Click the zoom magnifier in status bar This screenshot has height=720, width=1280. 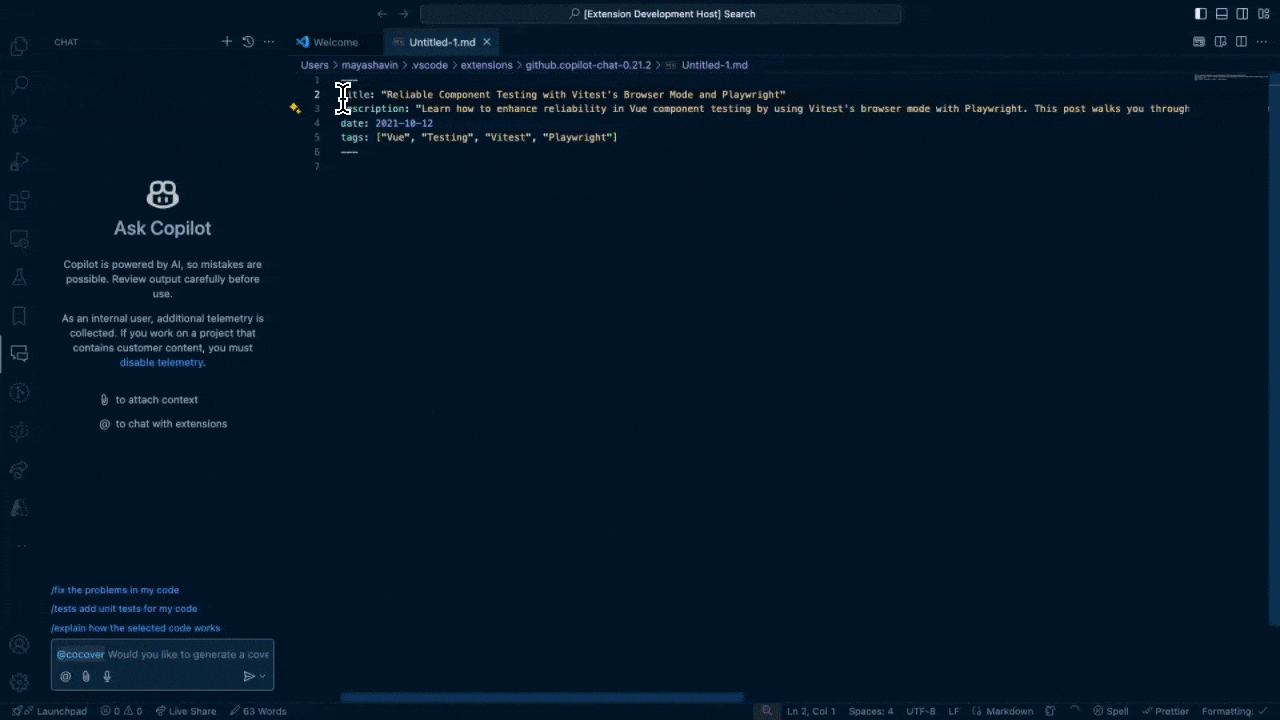tap(767, 711)
